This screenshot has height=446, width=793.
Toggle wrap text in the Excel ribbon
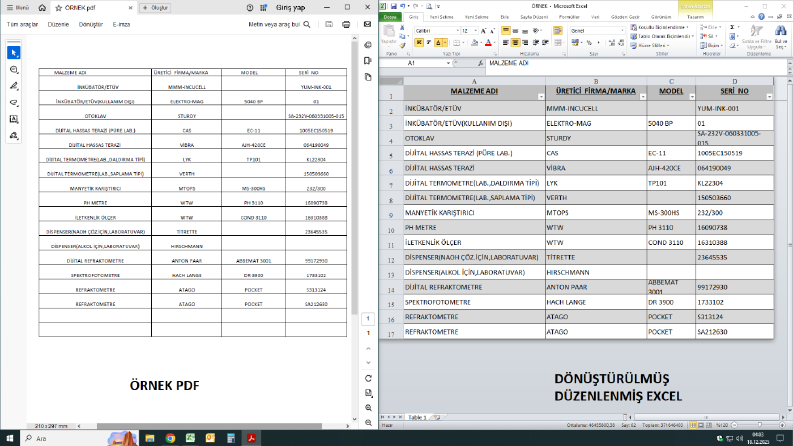[x=558, y=31]
